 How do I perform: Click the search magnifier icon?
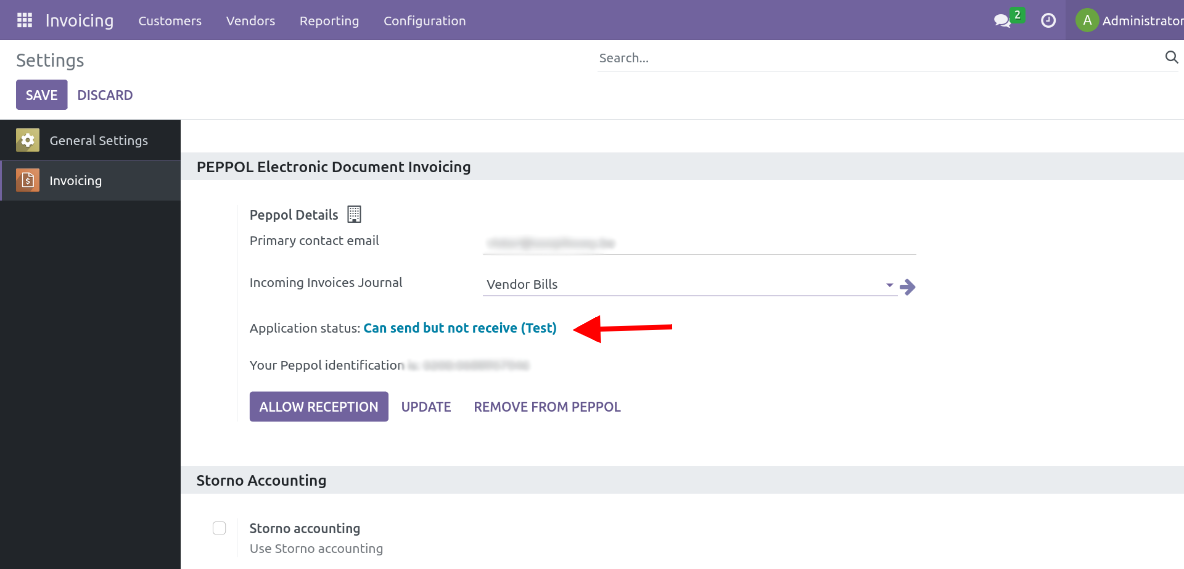(1171, 58)
